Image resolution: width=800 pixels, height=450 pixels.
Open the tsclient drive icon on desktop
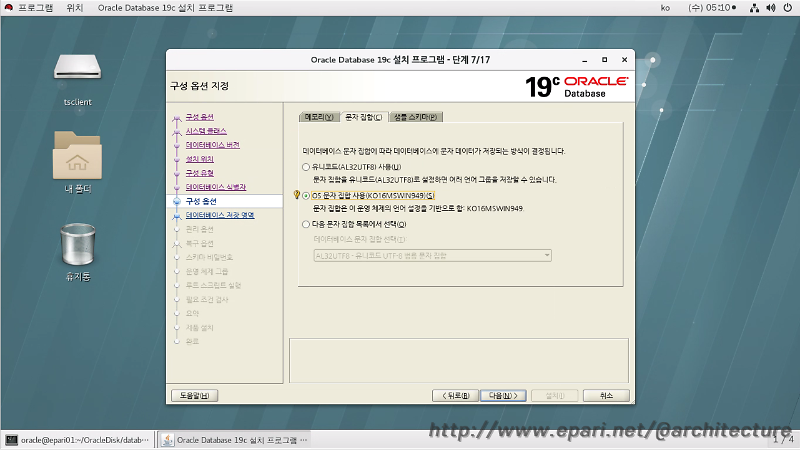pyautogui.click(x=78, y=67)
